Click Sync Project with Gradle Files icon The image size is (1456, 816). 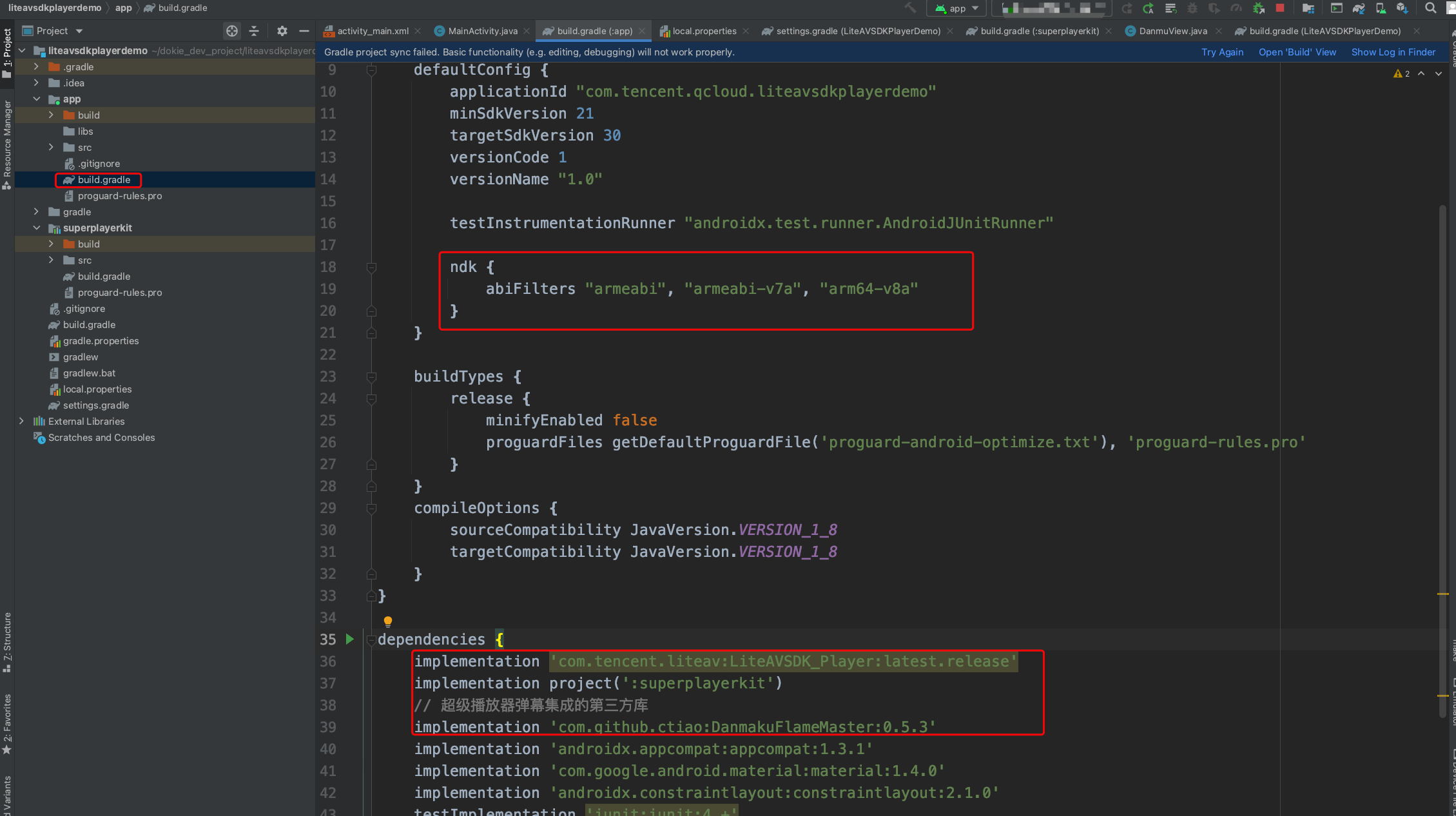point(1359,8)
